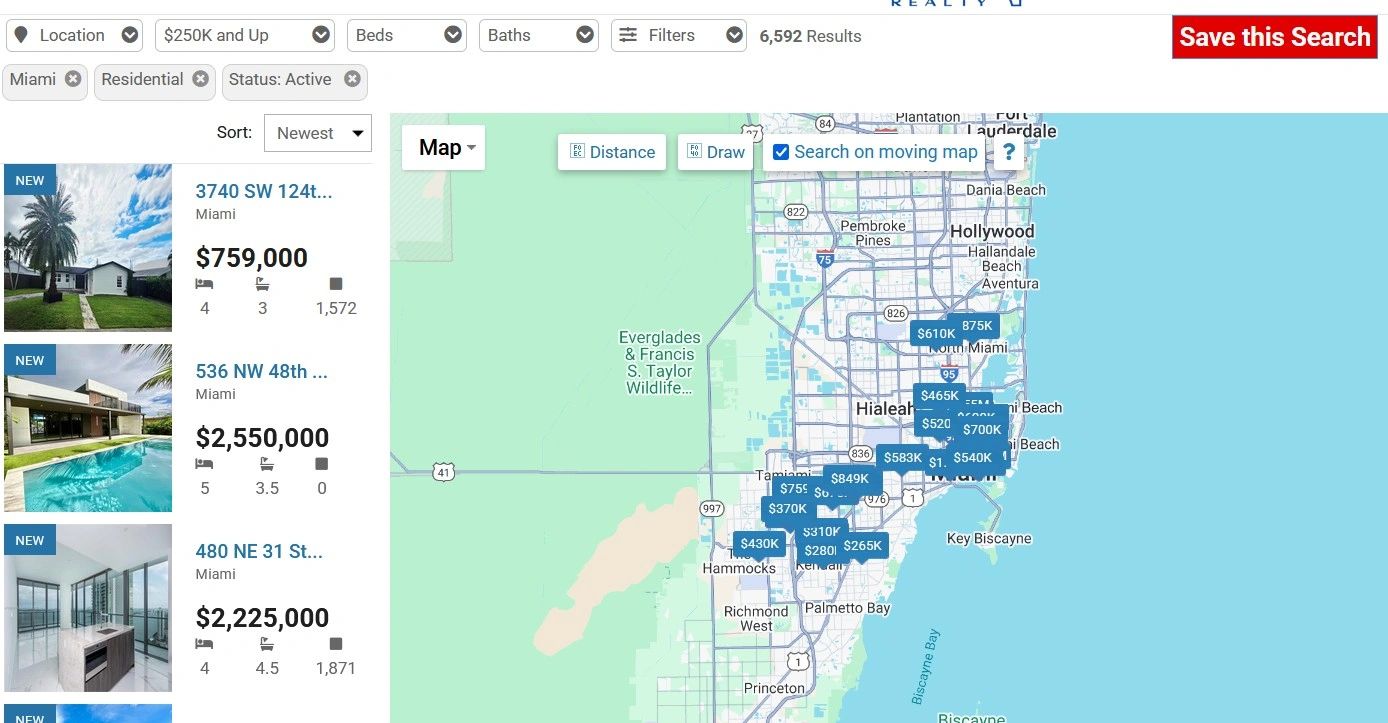Expand the Beds dropdown

pos(407,35)
